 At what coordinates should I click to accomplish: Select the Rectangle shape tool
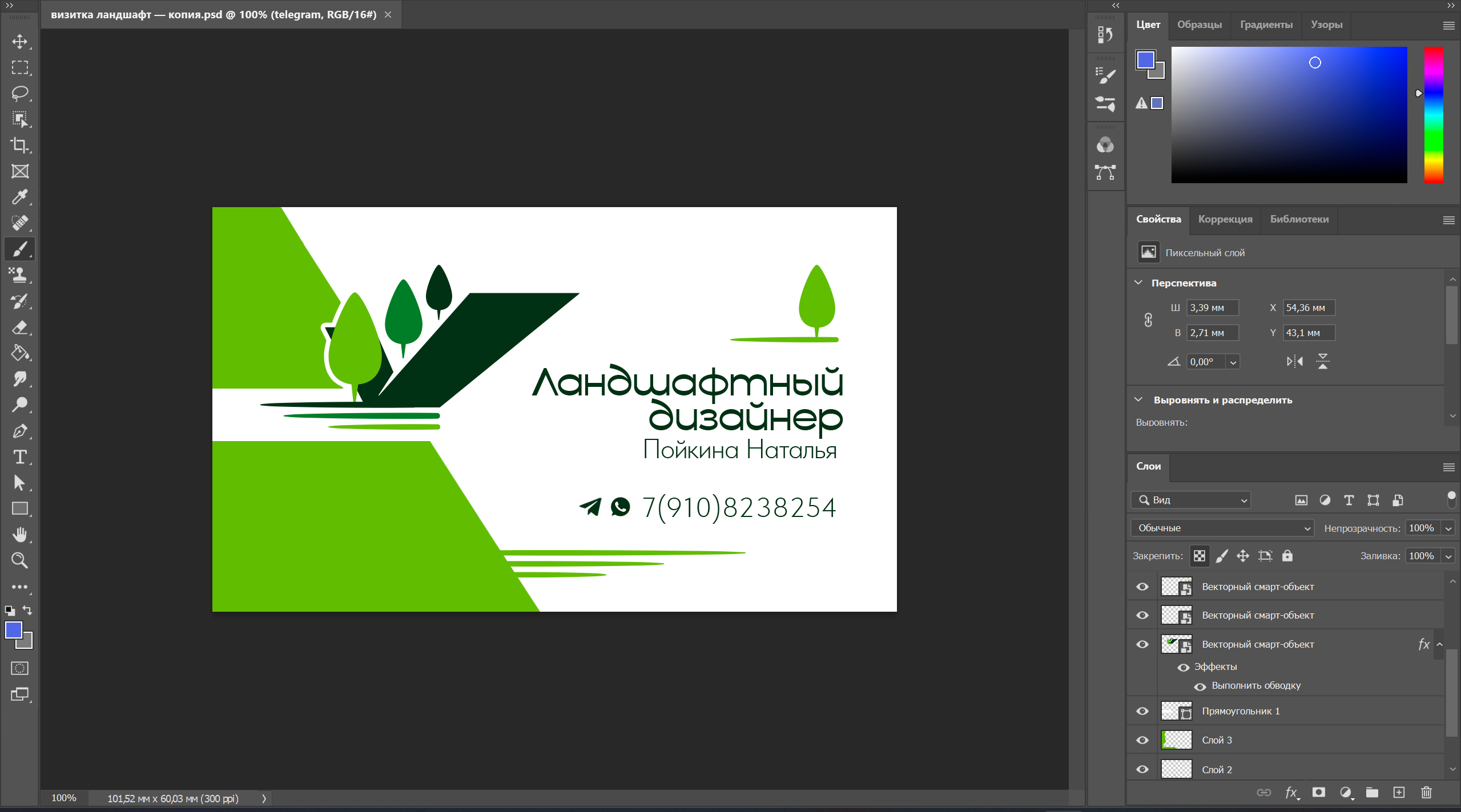20,508
